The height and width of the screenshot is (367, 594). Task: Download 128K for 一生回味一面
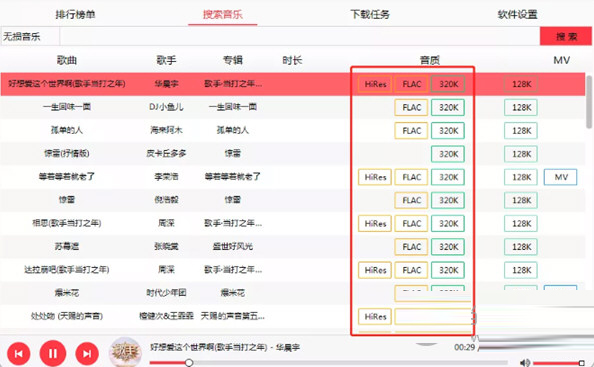pyautogui.click(x=521, y=108)
